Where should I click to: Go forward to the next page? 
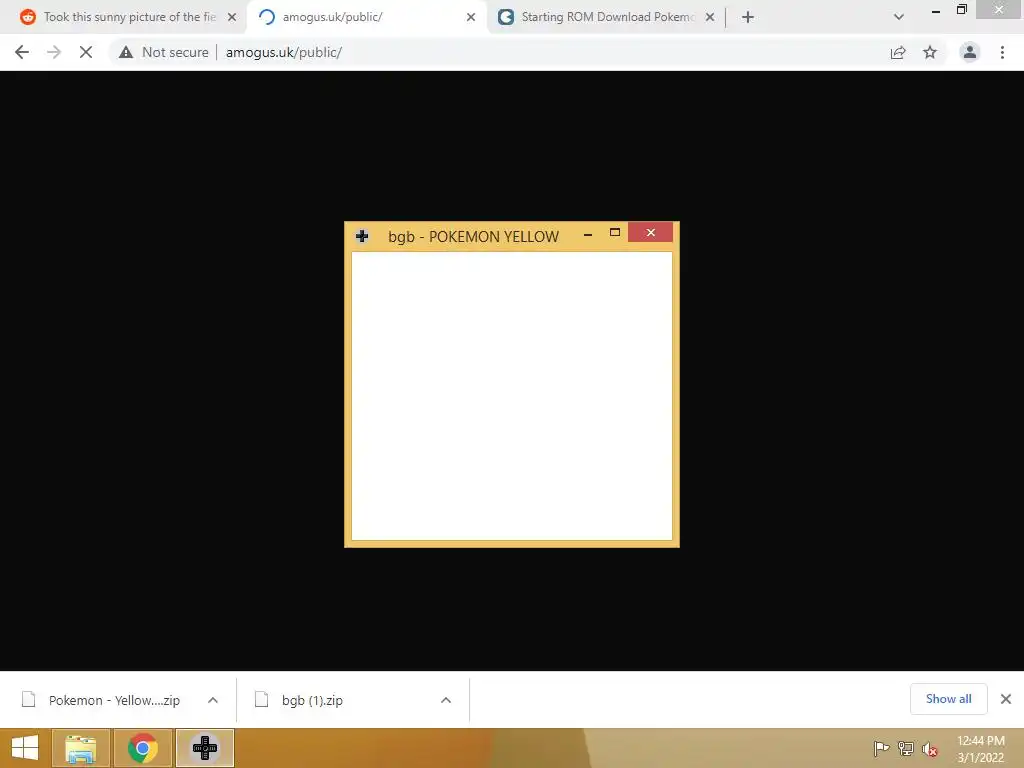(x=54, y=52)
